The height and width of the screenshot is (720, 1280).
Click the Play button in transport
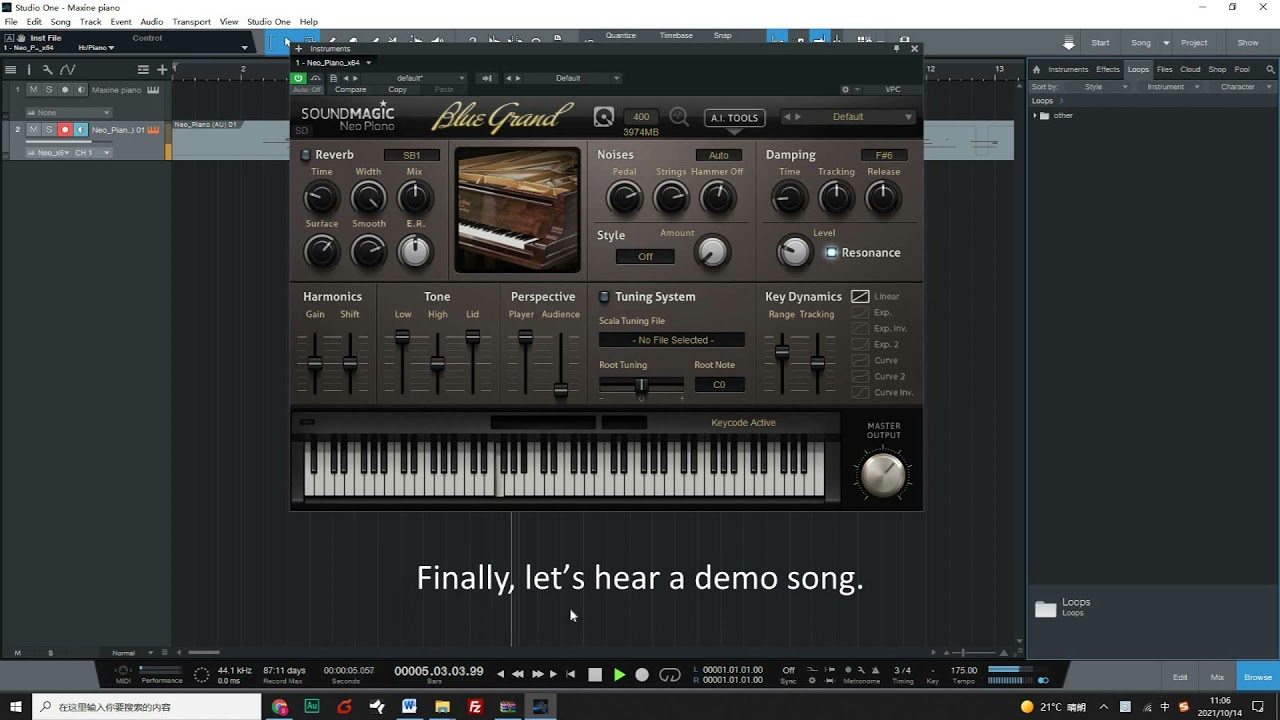tap(619, 675)
